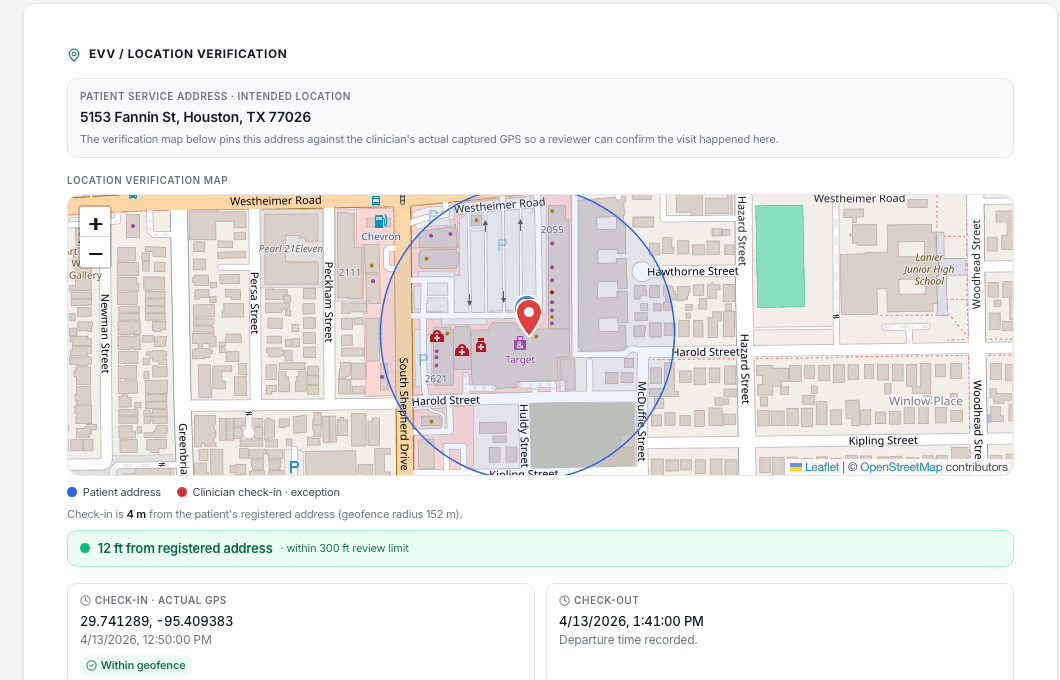Click the Clinician check-in · exception legend label

[x=266, y=492]
